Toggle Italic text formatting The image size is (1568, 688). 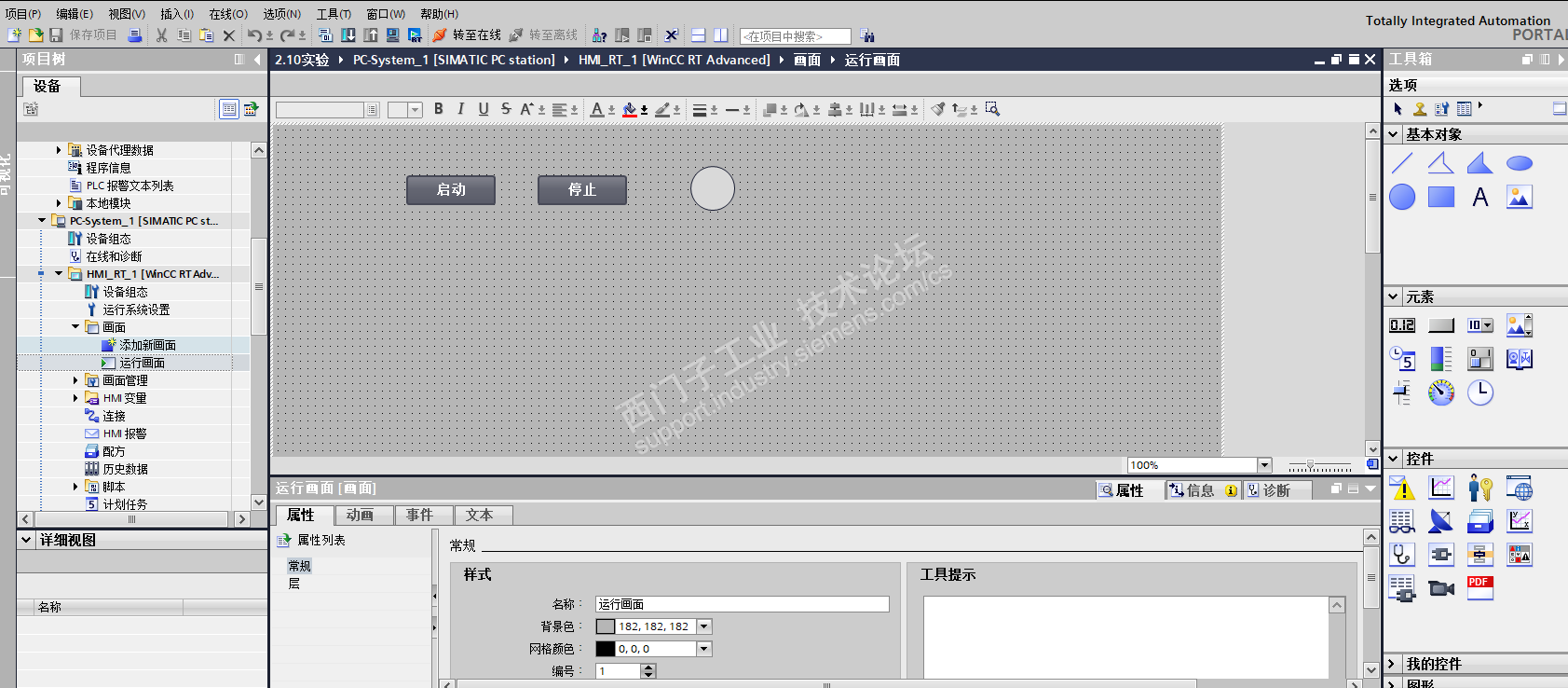[461, 109]
